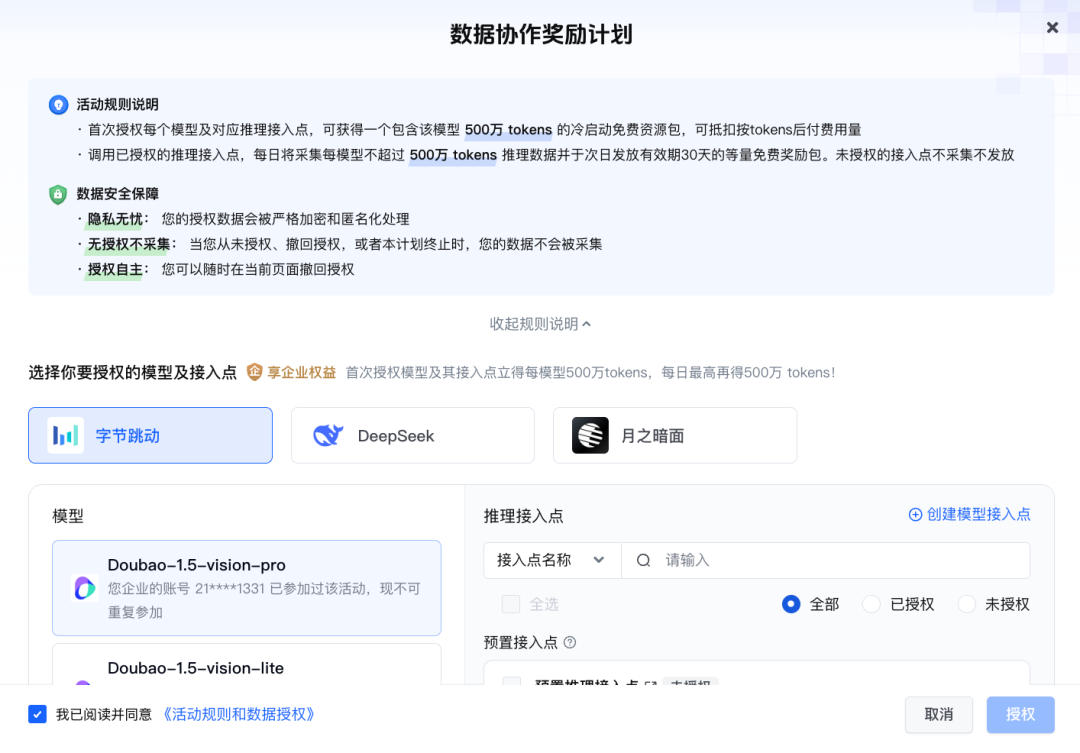Screen dimensions: 1080x753
Task: Select the 已授权 radio button
Action: point(871,604)
